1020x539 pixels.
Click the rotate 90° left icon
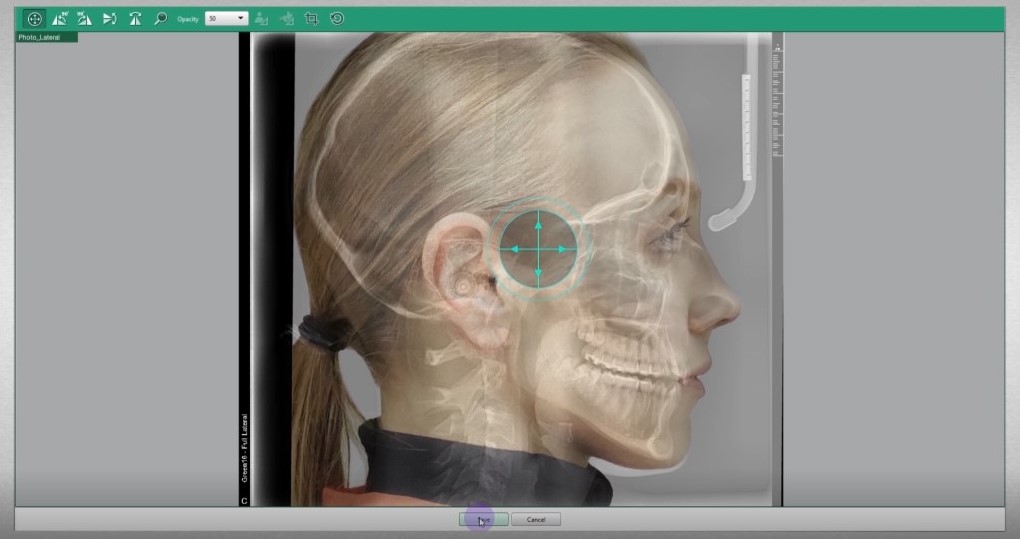click(59, 19)
